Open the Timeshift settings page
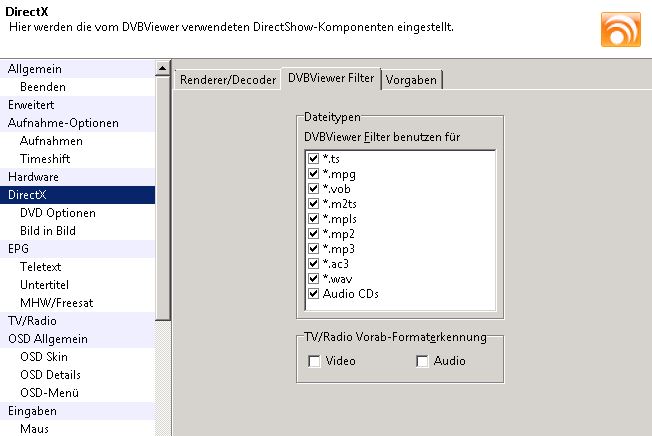 point(48,159)
